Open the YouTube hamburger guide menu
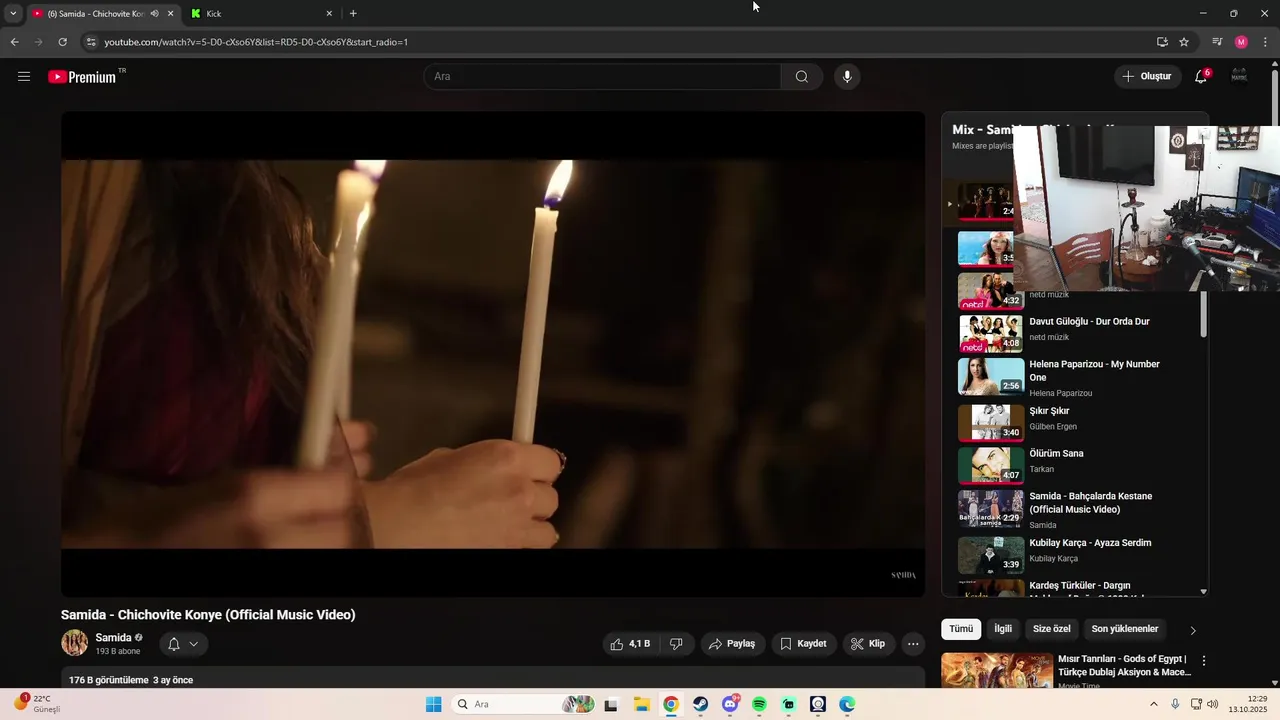This screenshot has width=1280, height=720. coord(24,76)
